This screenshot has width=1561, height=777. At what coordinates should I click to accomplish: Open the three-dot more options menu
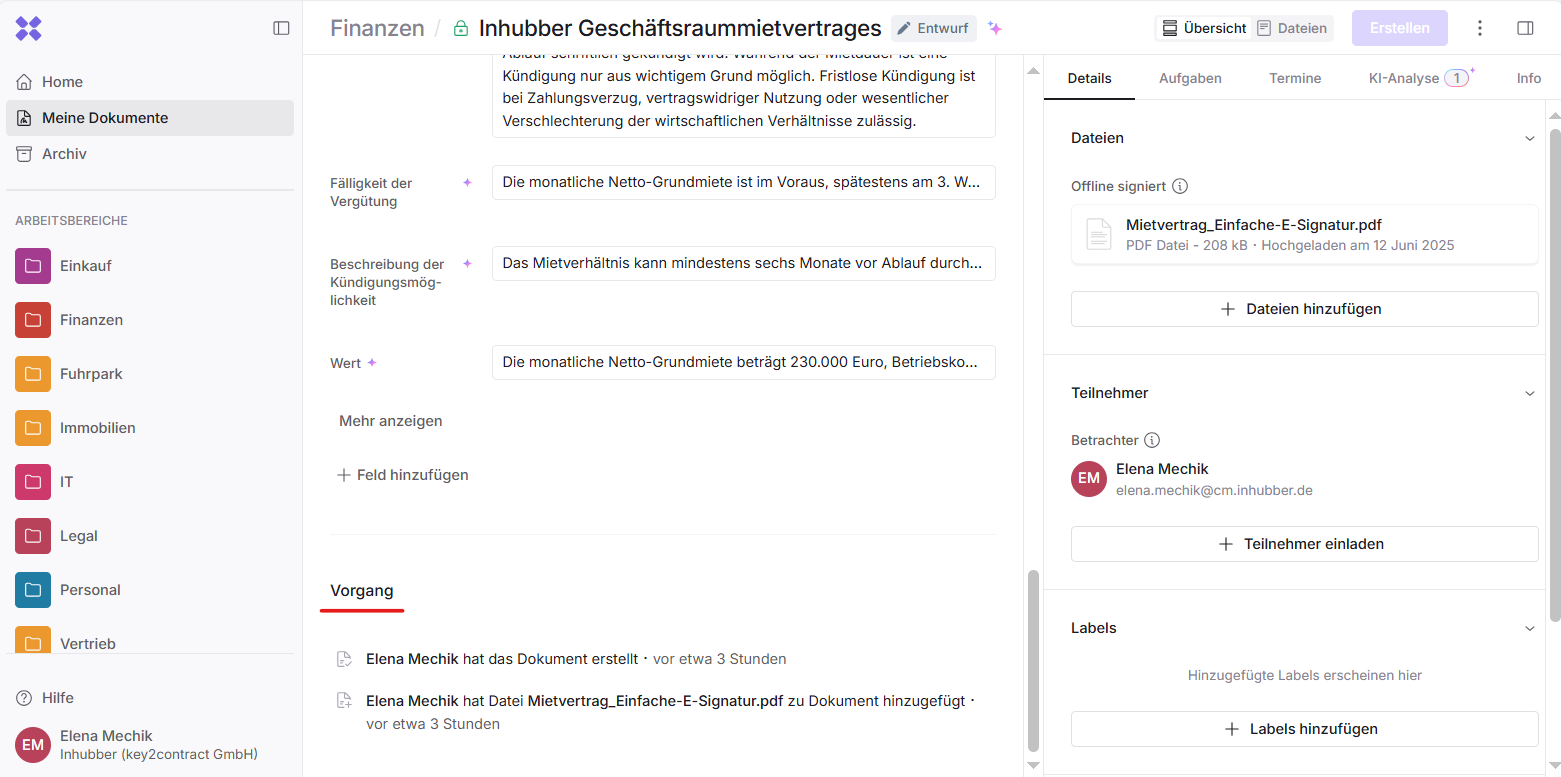pyautogui.click(x=1480, y=28)
